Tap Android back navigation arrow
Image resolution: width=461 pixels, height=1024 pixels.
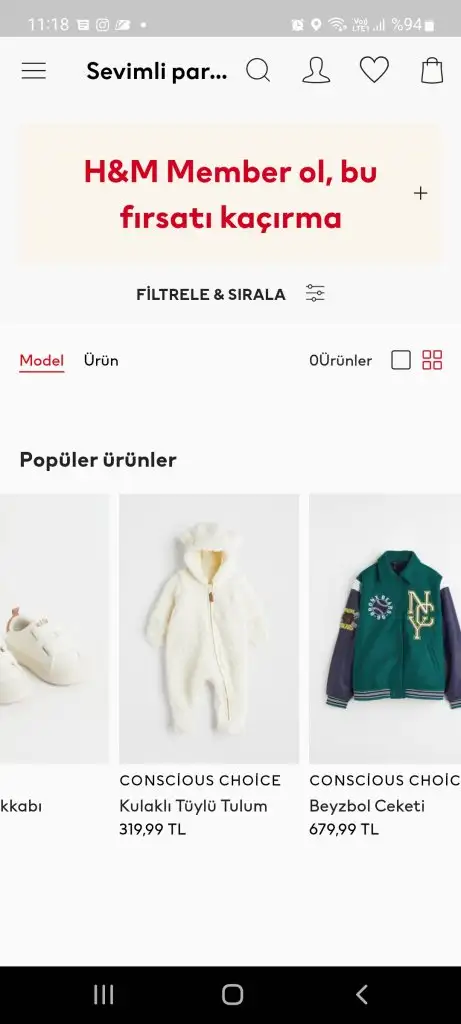(361, 995)
